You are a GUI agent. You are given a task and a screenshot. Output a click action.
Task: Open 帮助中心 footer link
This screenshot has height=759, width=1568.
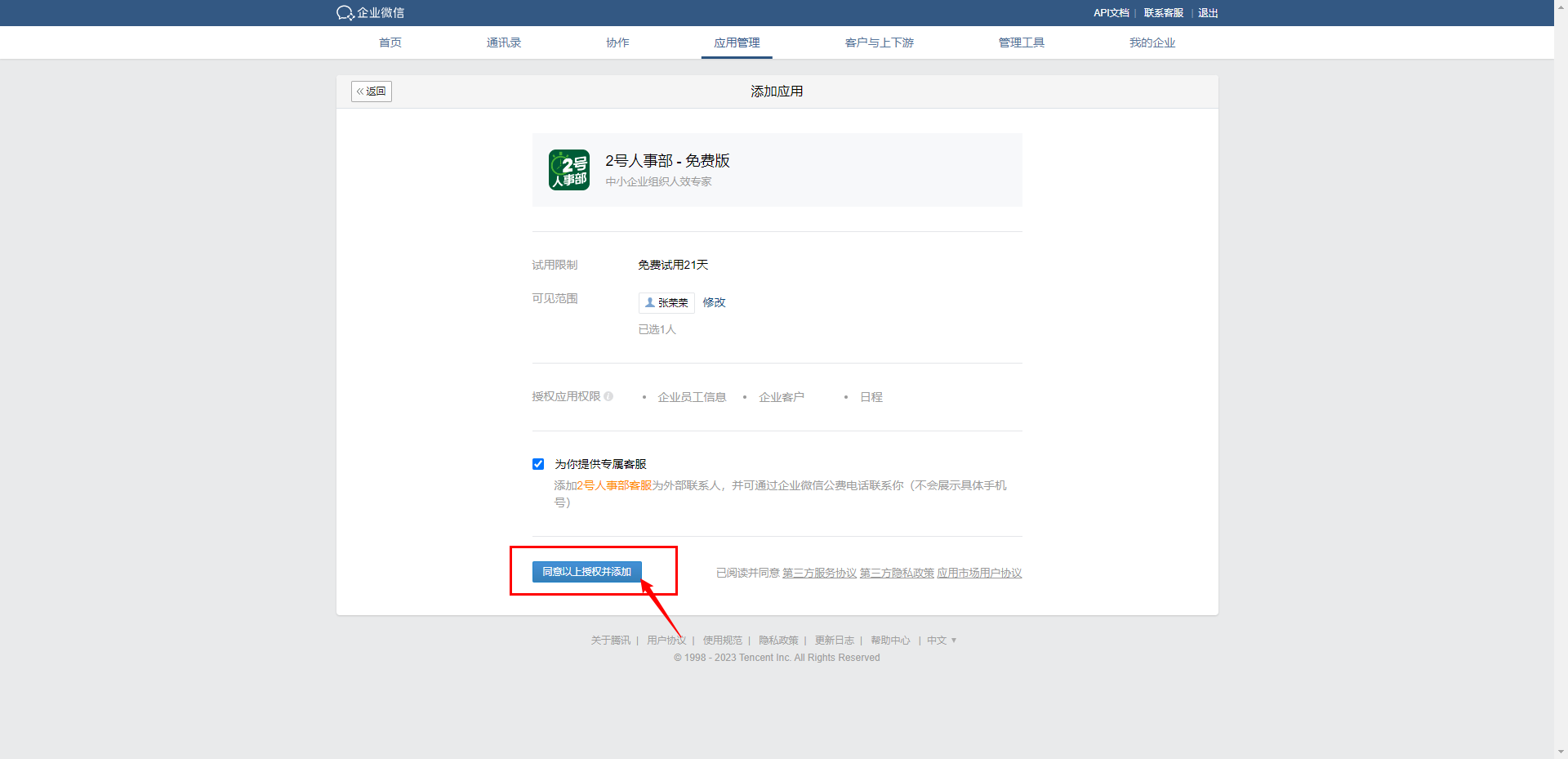pos(890,641)
